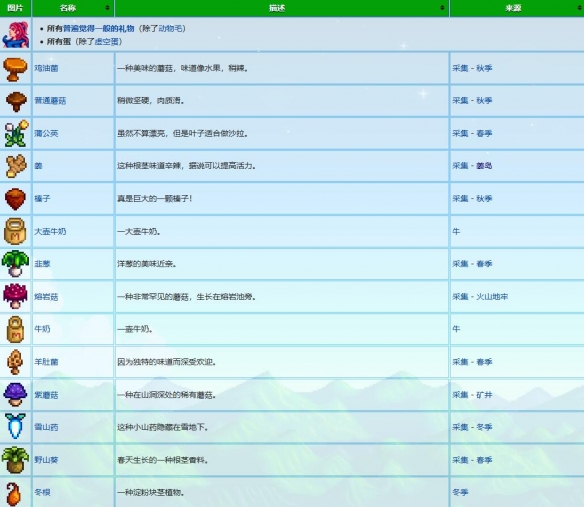
Task: Open the 鸡油菌 item name link
Action: click(46, 68)
